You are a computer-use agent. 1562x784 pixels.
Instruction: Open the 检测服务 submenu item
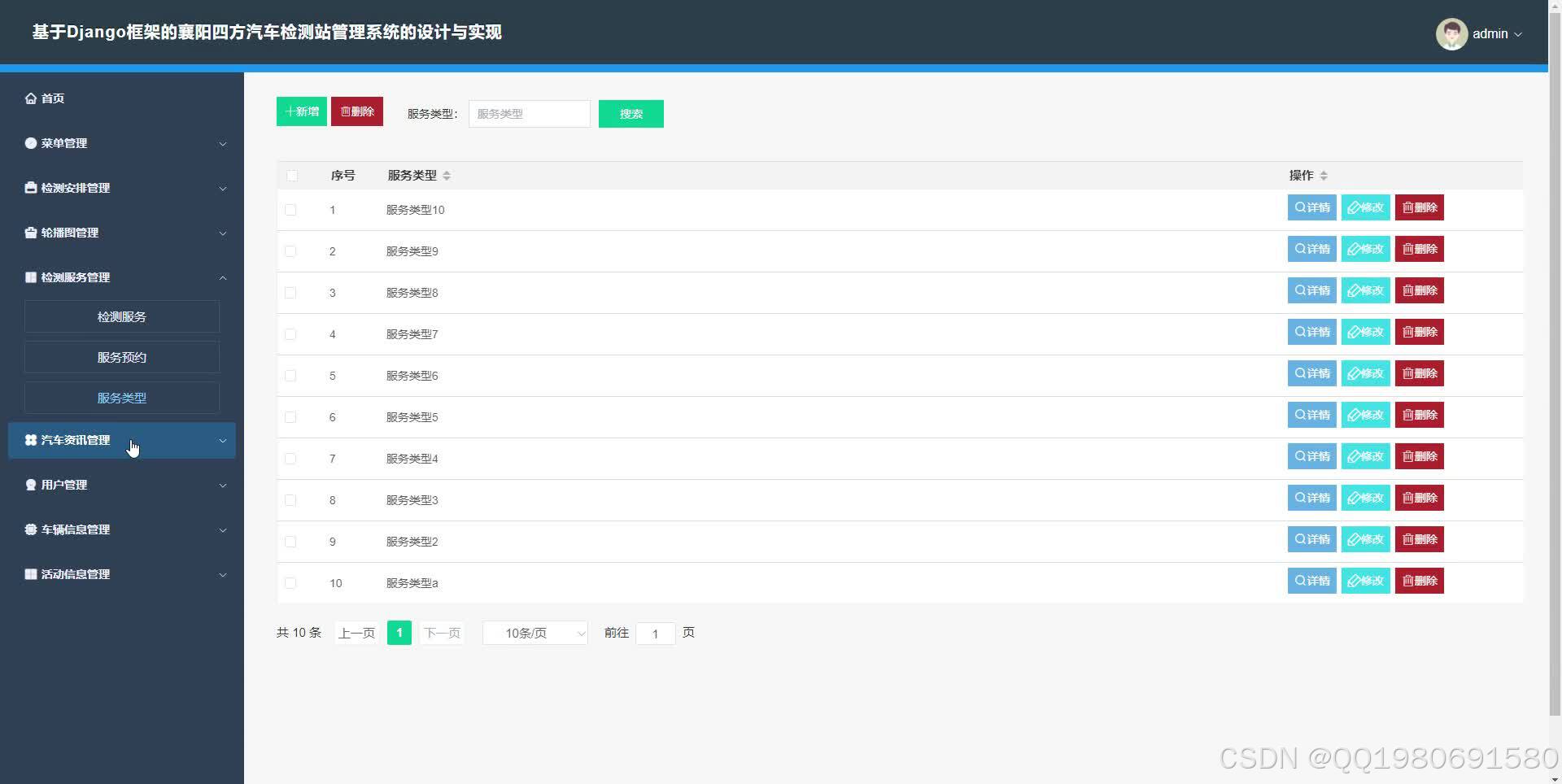pos(122,316)
